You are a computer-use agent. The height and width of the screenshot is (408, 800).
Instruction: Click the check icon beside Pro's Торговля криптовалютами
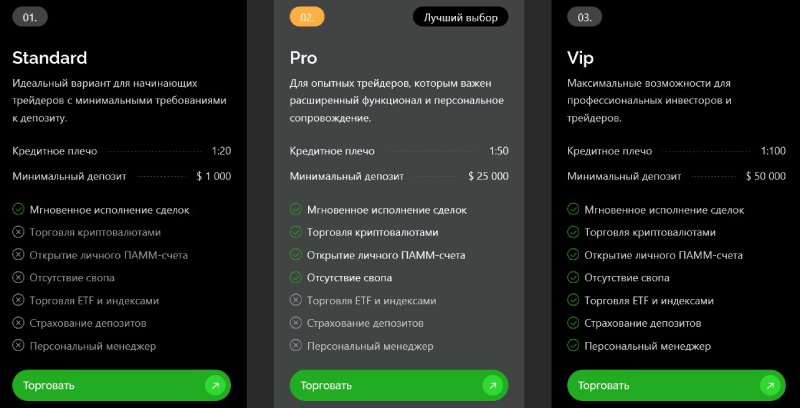(x=296, y=232)
